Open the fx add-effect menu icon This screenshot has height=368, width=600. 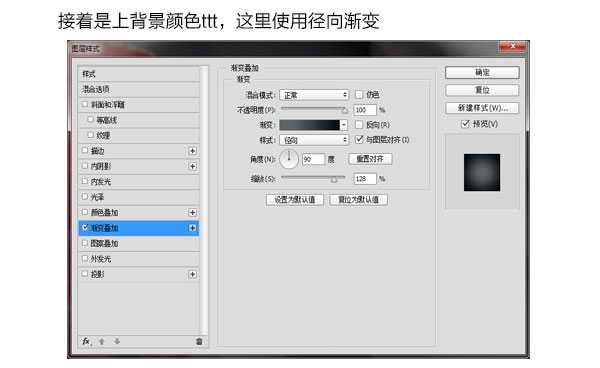pos(86,341)
